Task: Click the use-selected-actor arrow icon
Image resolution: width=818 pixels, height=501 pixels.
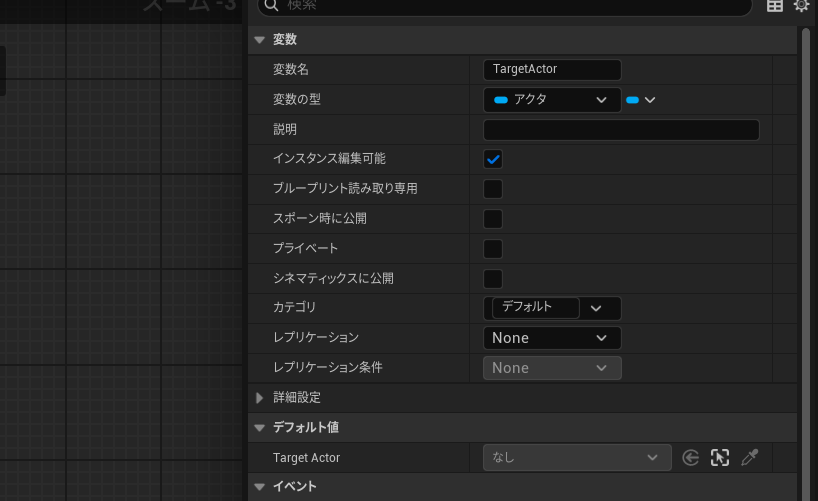Action: [x=691, y=458]
